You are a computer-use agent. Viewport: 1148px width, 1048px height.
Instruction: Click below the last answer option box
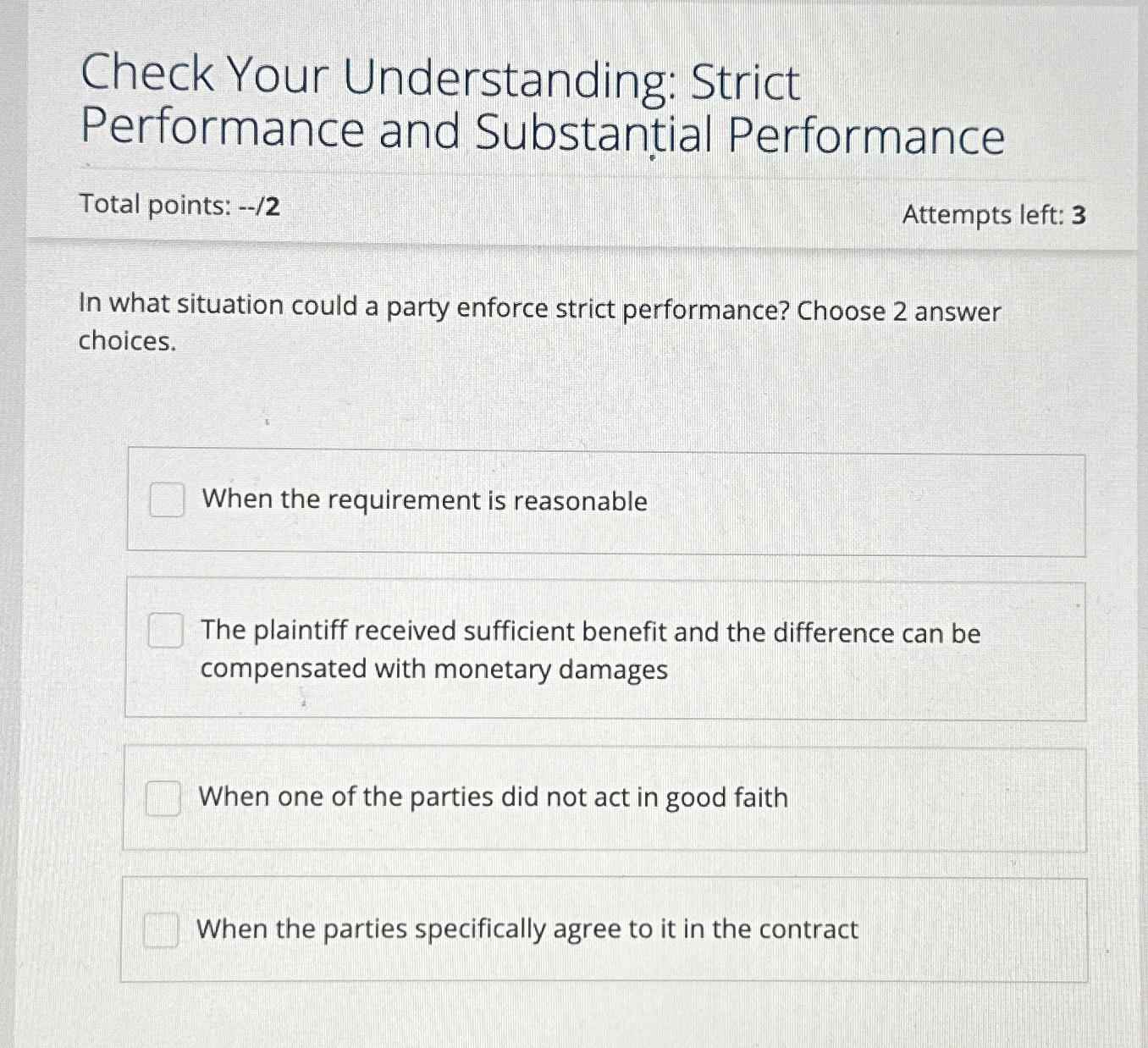(x=593, y=1016)
